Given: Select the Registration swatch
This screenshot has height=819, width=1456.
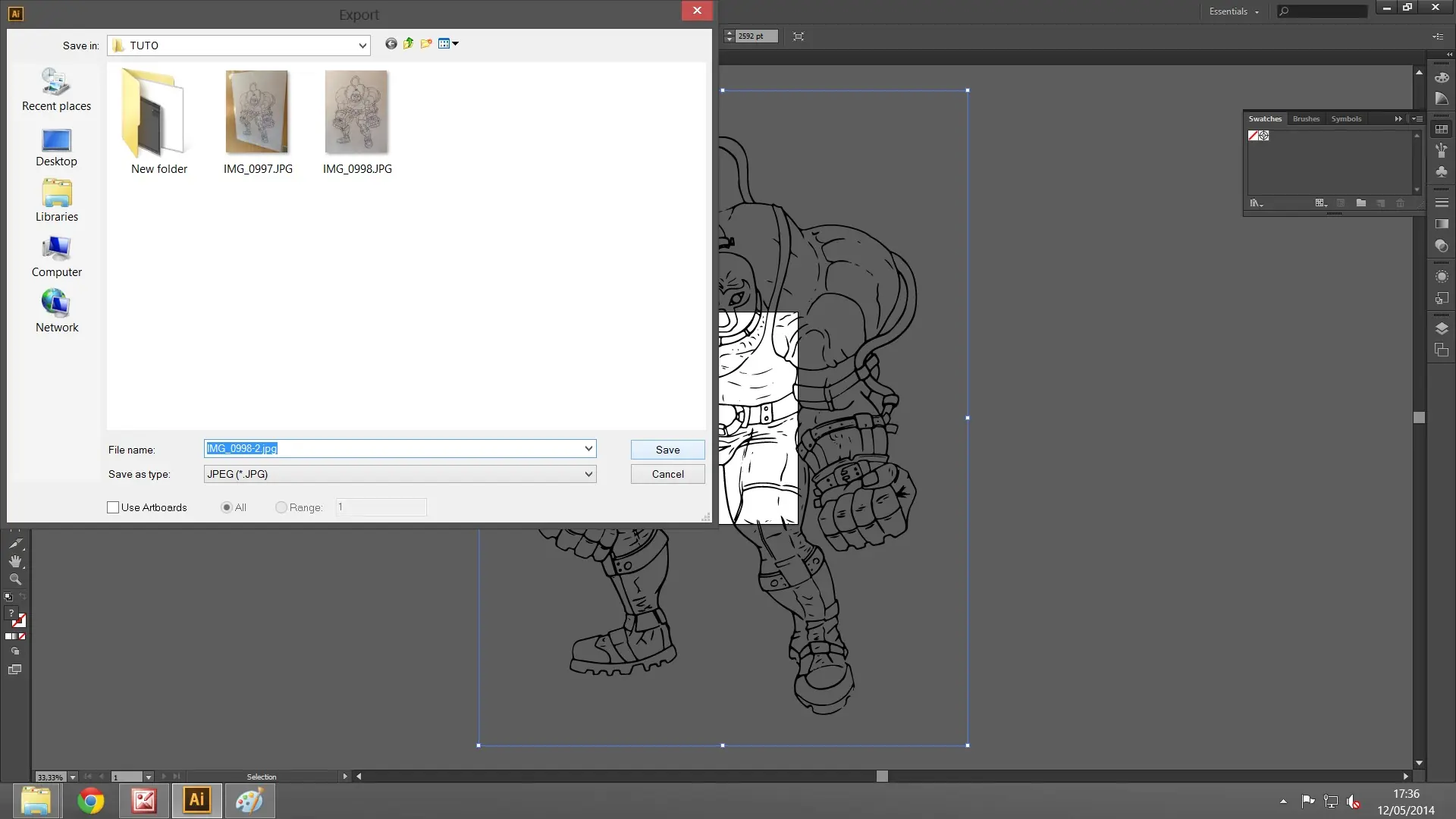Looking at the screenshot, I should 1264,136.
